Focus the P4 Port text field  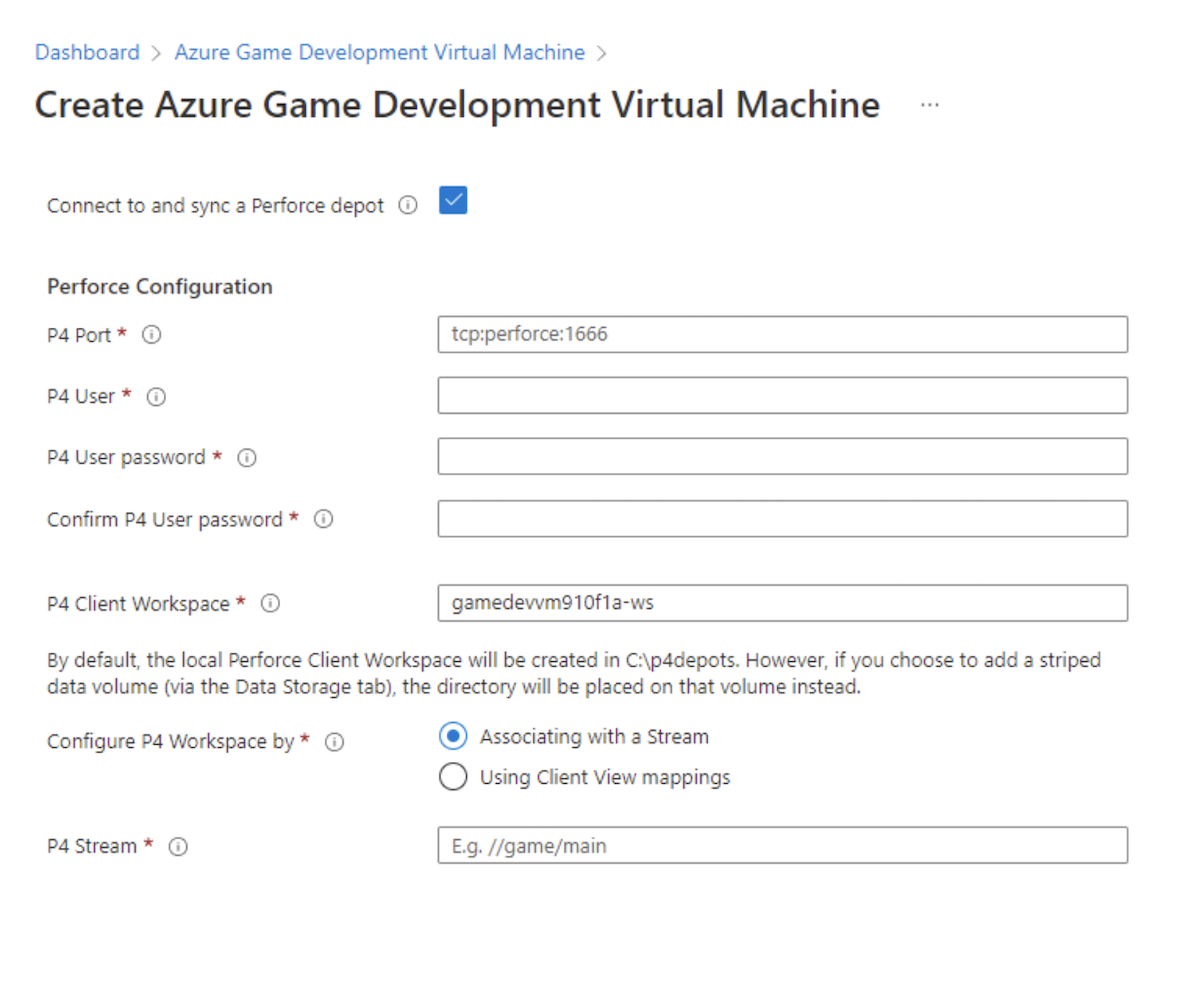coord(783,334)
